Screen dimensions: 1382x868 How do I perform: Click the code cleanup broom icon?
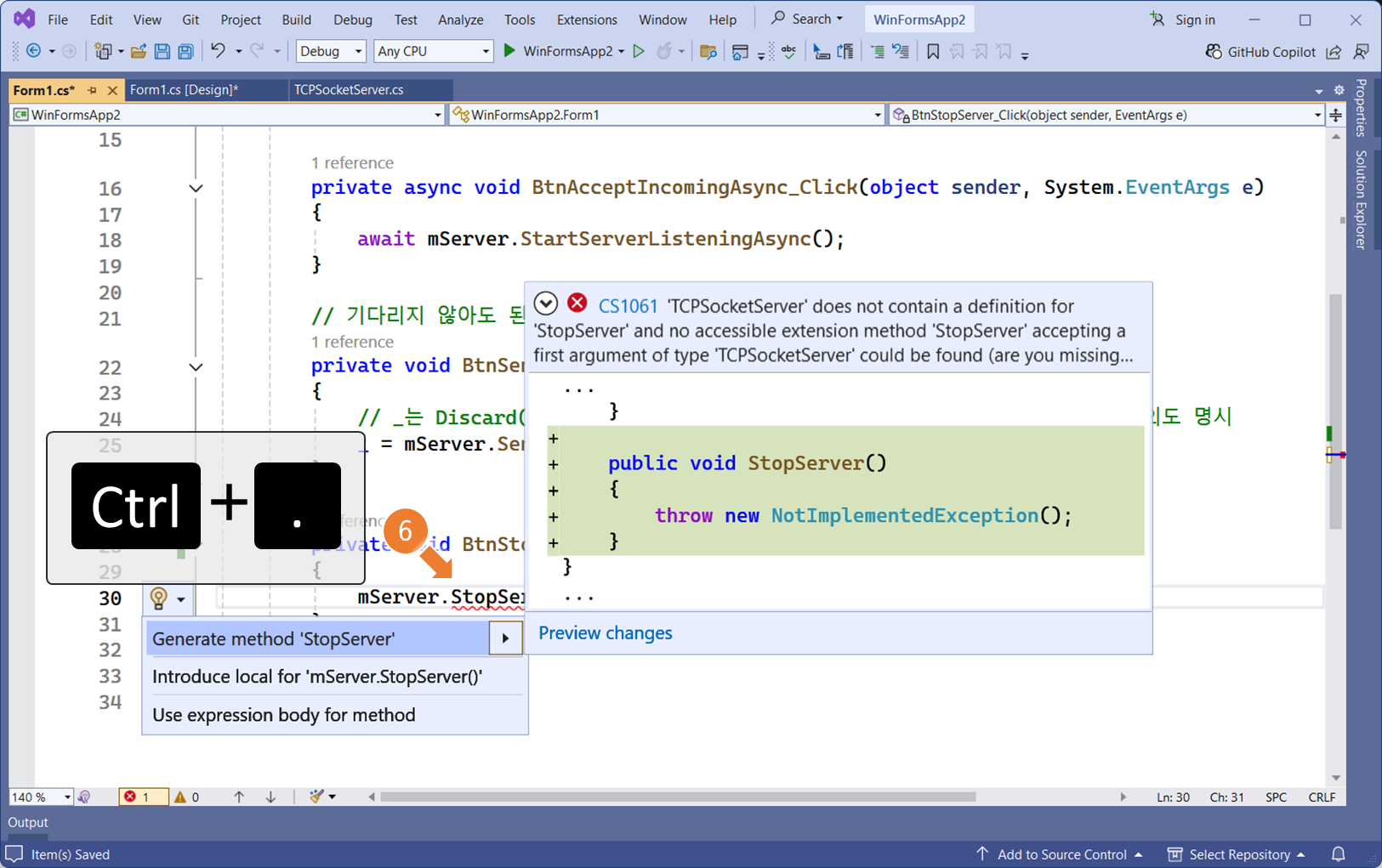pos(316,797)
